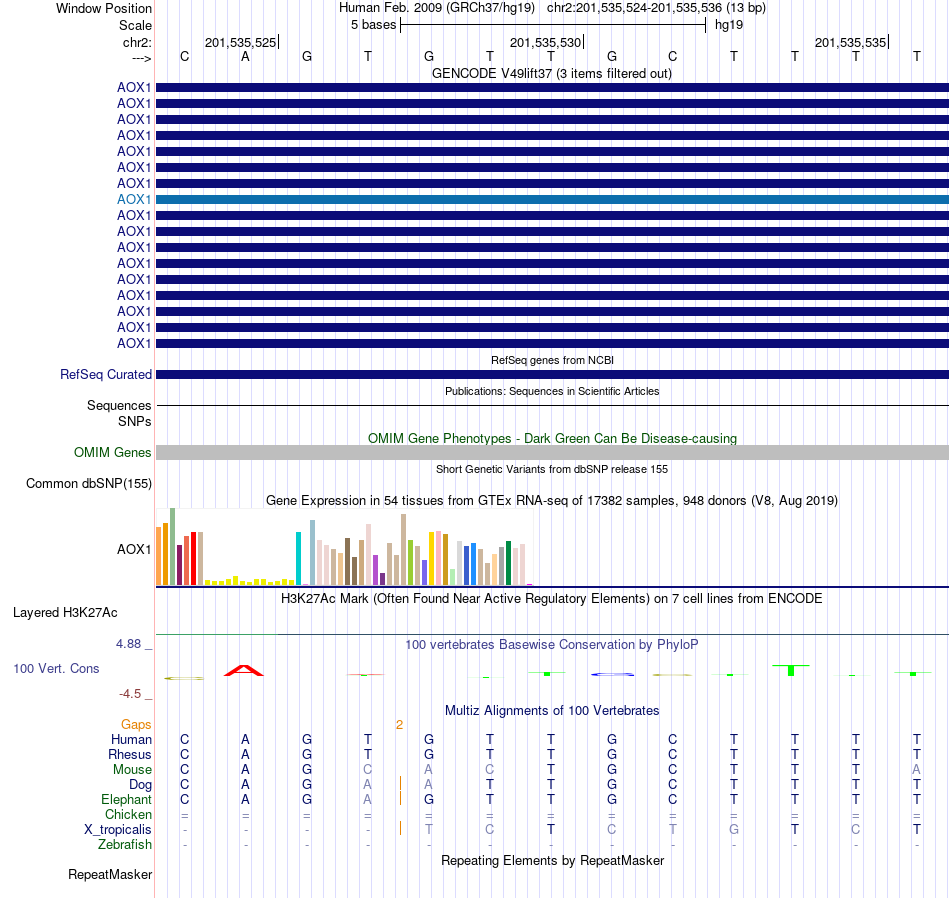Click the Sequences track label
Viewport: 950px width, 898px height.
coord(119,405)
